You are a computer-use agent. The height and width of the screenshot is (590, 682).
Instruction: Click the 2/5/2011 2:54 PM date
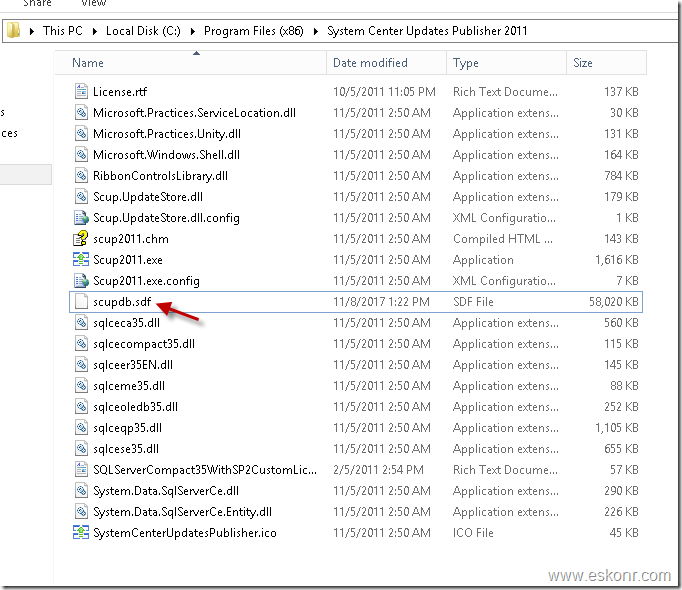tap(378, 469)
